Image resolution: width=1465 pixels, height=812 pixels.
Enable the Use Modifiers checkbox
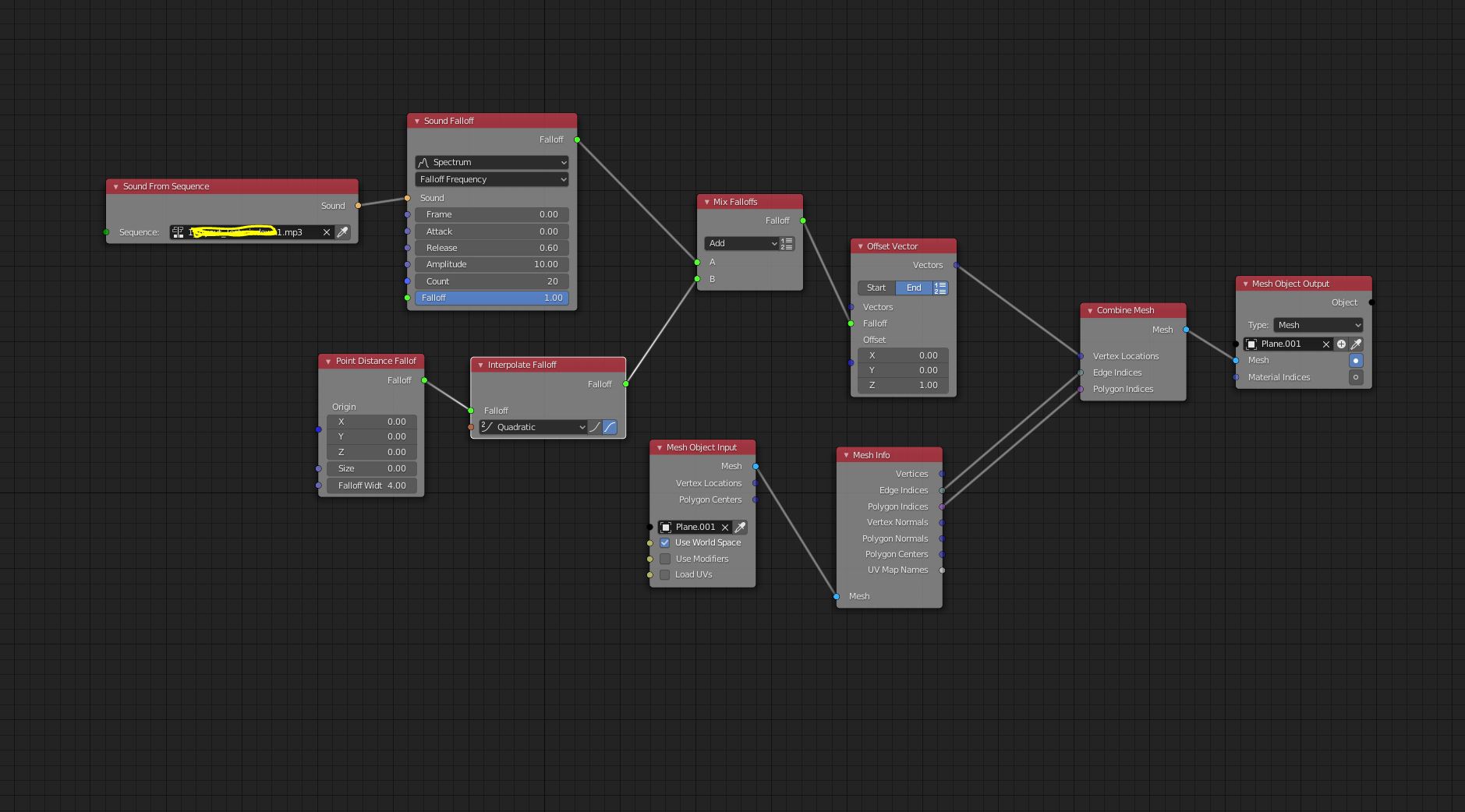pyautogui.click(x=665, y=559)
